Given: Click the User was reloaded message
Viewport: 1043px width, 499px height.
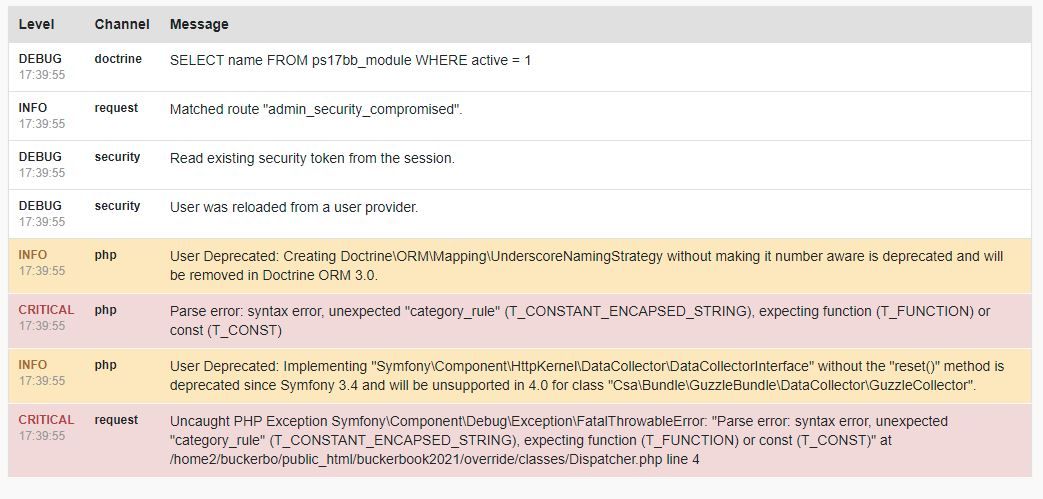Looking at the screenshot, I should (x=293, y=208).
